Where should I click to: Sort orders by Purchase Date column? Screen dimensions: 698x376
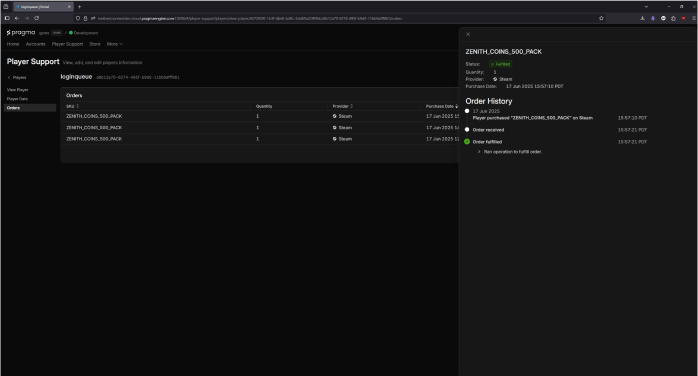pyautogui.click(x=442, y=106)
